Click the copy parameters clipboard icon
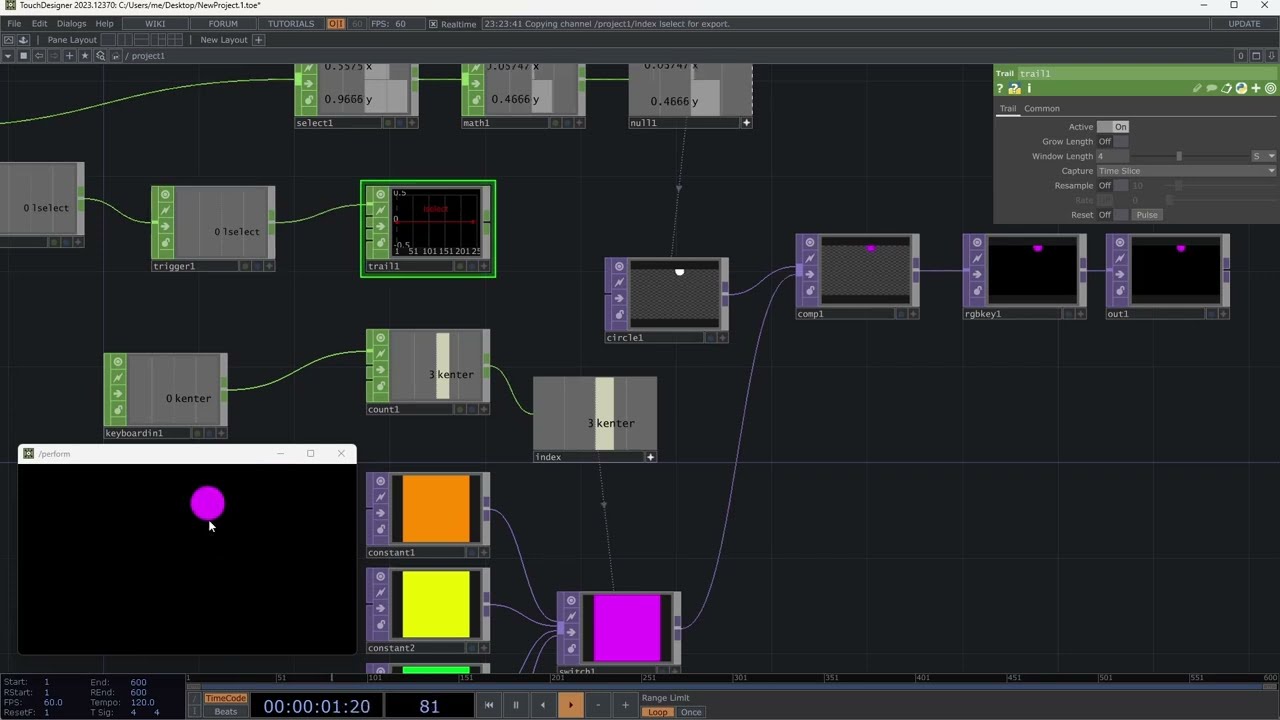The image size is (1280, 720). click(x=1226, y=88)
